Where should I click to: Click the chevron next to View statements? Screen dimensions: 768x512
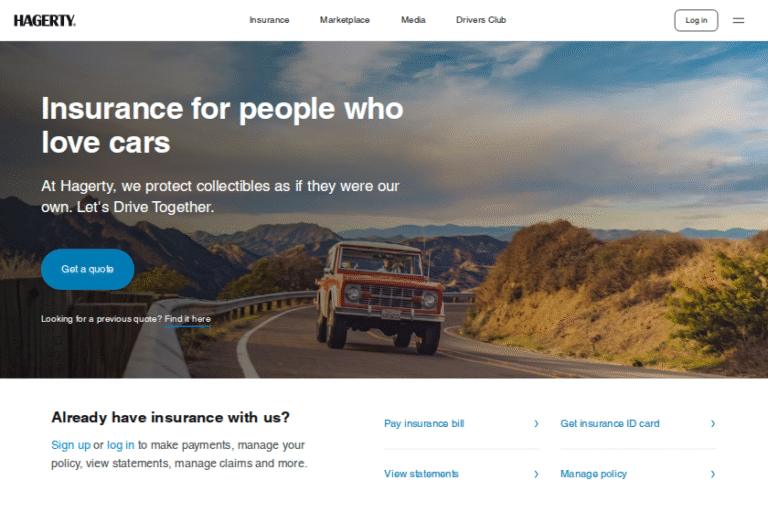coord(536,474)
